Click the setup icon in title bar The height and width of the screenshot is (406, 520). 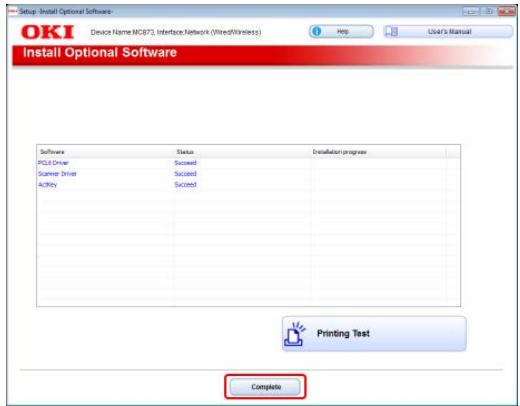[x=13, y=11]
